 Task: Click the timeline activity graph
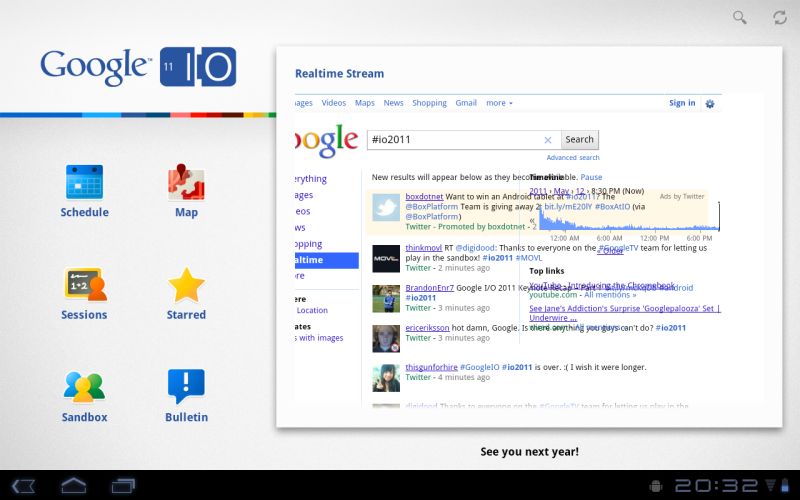[x=629, y=217]
